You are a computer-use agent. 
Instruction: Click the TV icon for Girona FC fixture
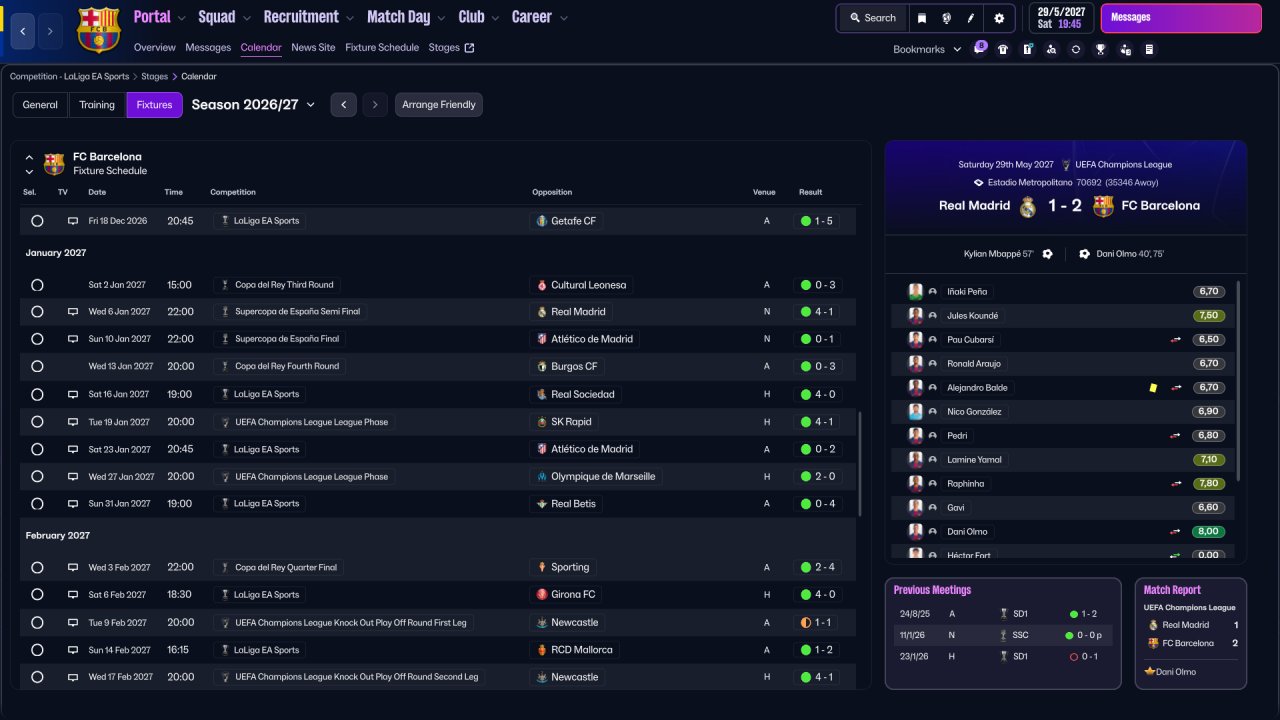[x=73, y=595]
